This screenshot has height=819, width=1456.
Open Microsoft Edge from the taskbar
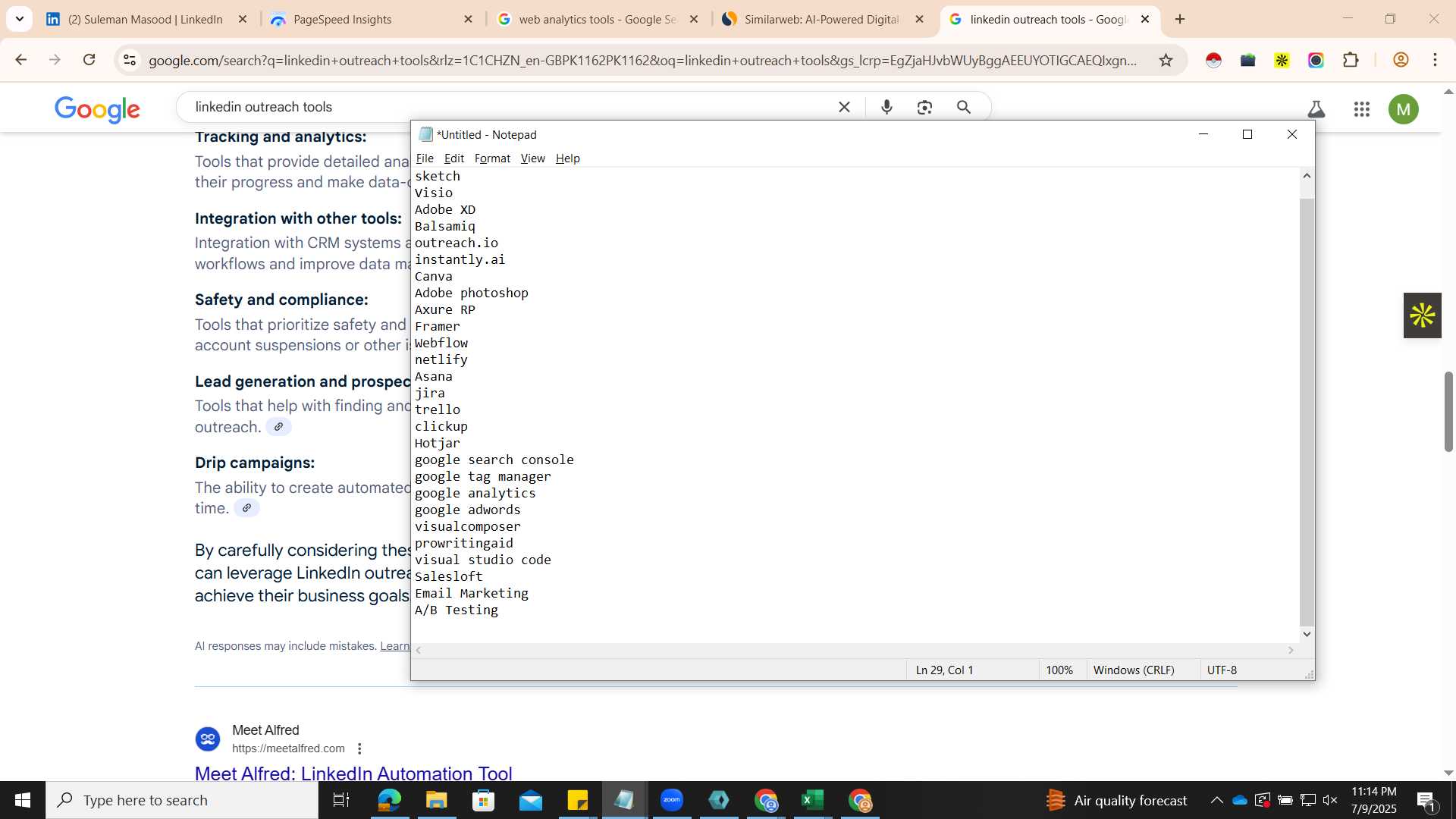coord(389,800)
